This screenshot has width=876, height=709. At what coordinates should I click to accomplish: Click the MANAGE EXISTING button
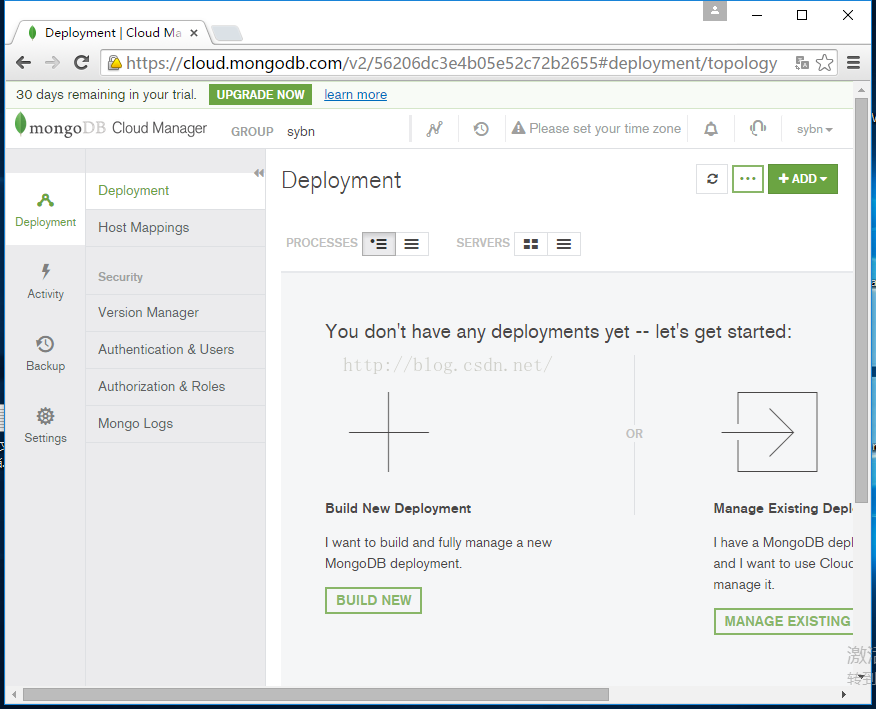(784, 621)
